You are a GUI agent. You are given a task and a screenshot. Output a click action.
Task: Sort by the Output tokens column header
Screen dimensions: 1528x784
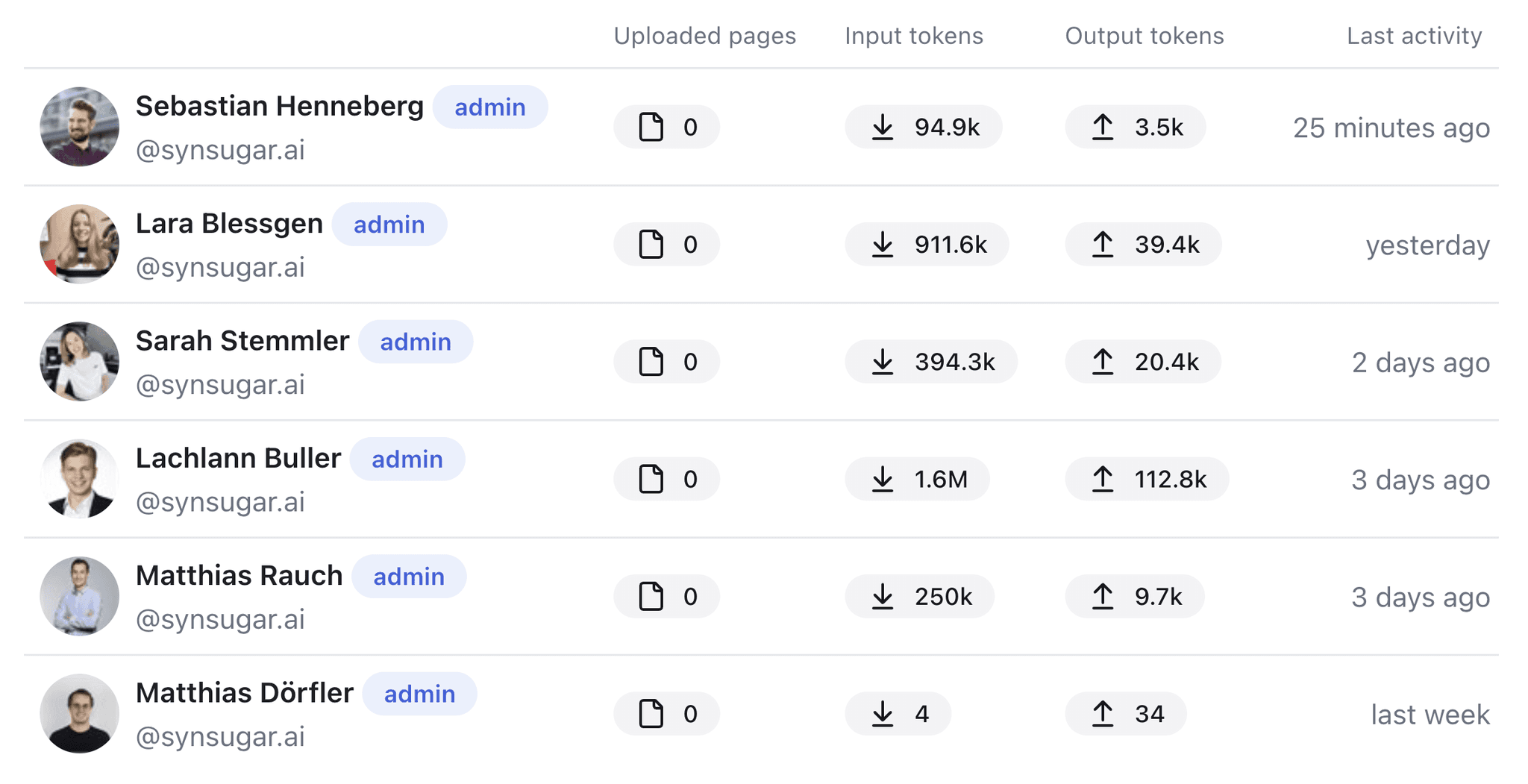(1145, 36)
